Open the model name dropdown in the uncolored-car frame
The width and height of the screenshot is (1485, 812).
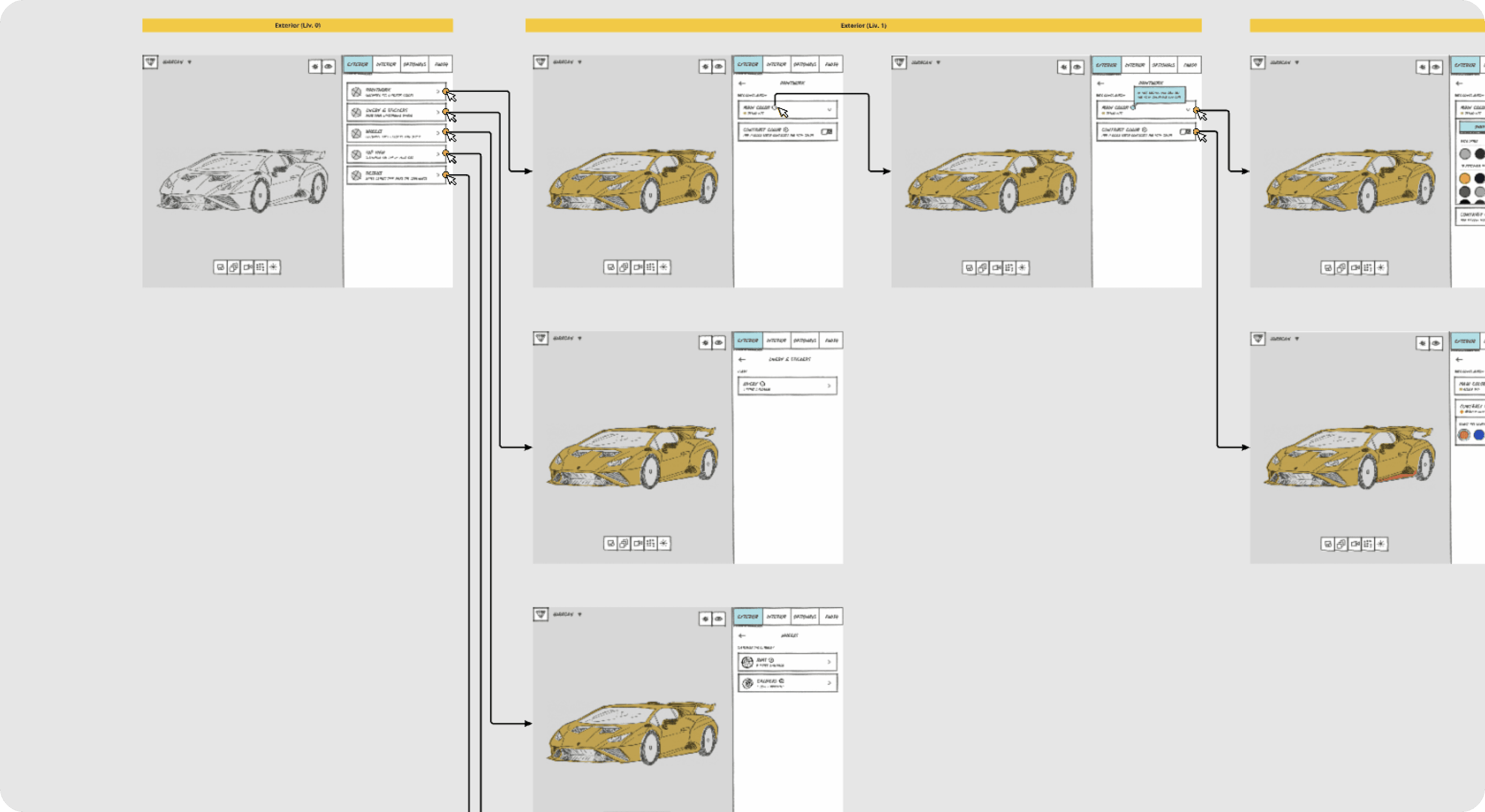click(x=189, y=62)
